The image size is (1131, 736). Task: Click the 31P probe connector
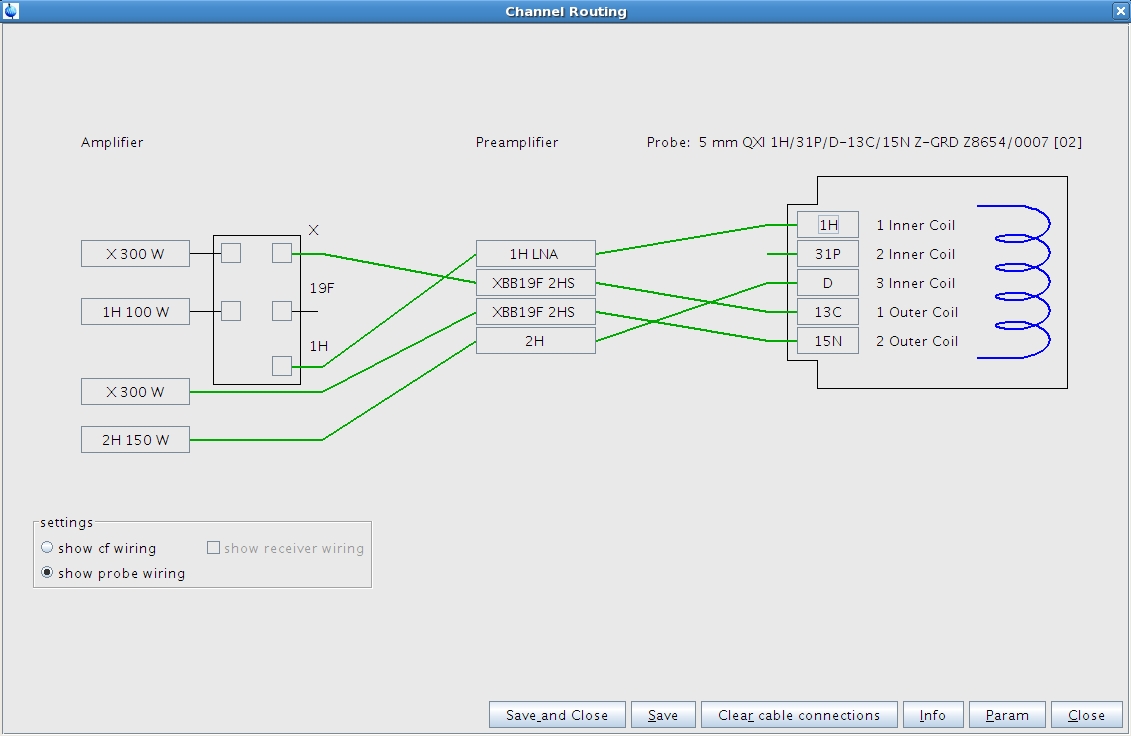pyautogui.click(x=828, y=254)
